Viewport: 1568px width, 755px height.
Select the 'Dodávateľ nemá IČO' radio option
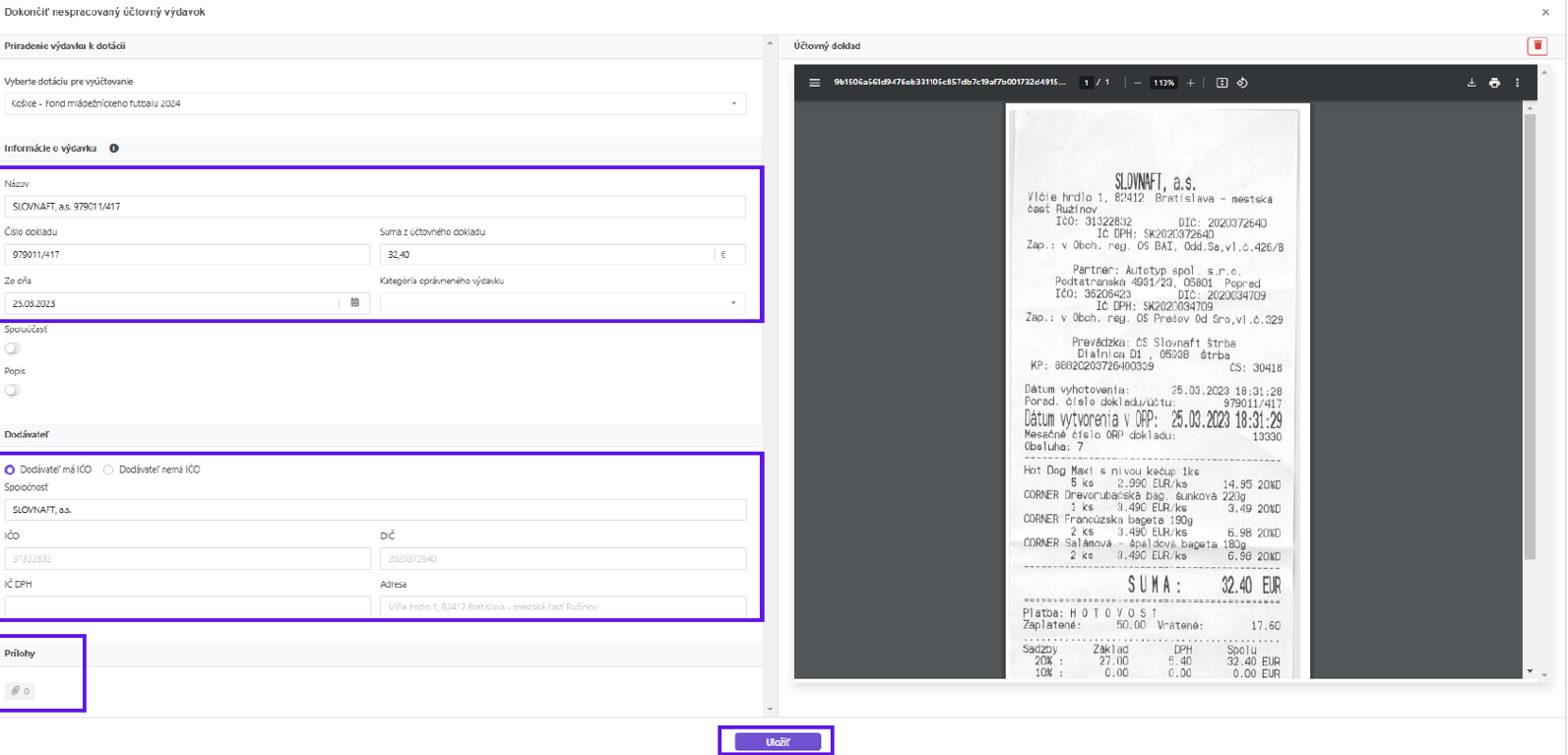click(108, 471)
